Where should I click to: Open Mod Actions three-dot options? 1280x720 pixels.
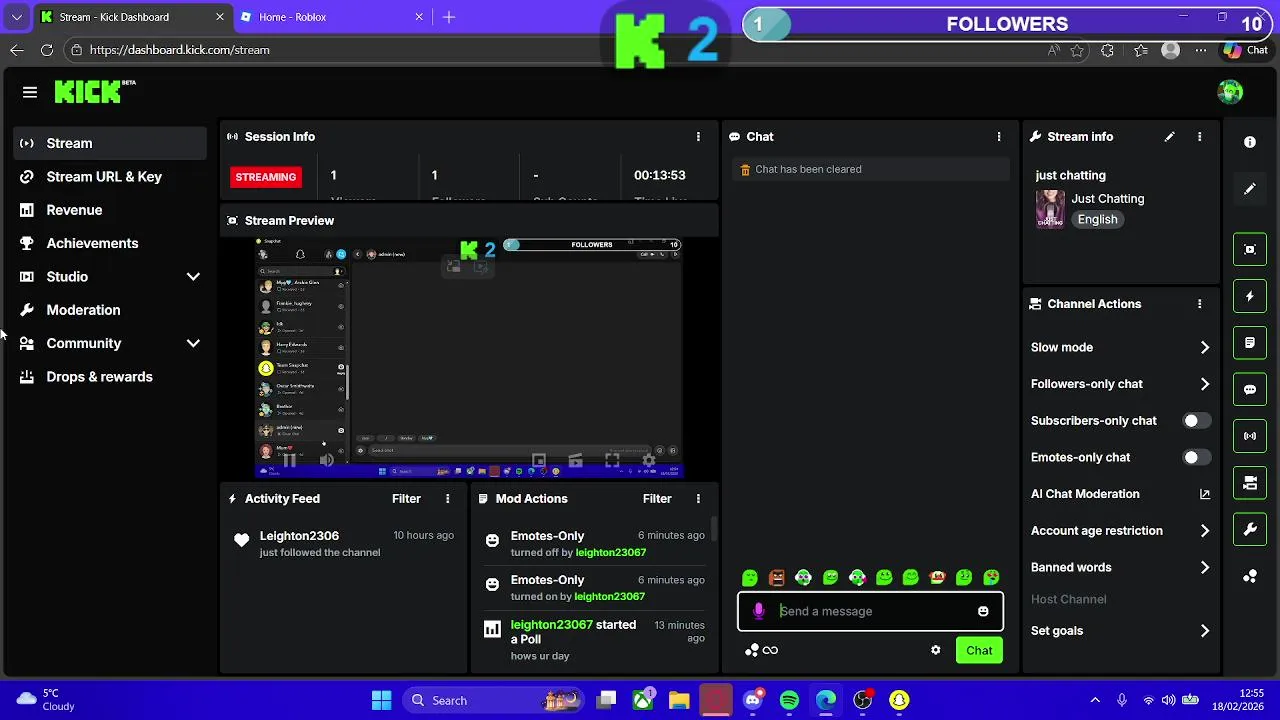698,499
